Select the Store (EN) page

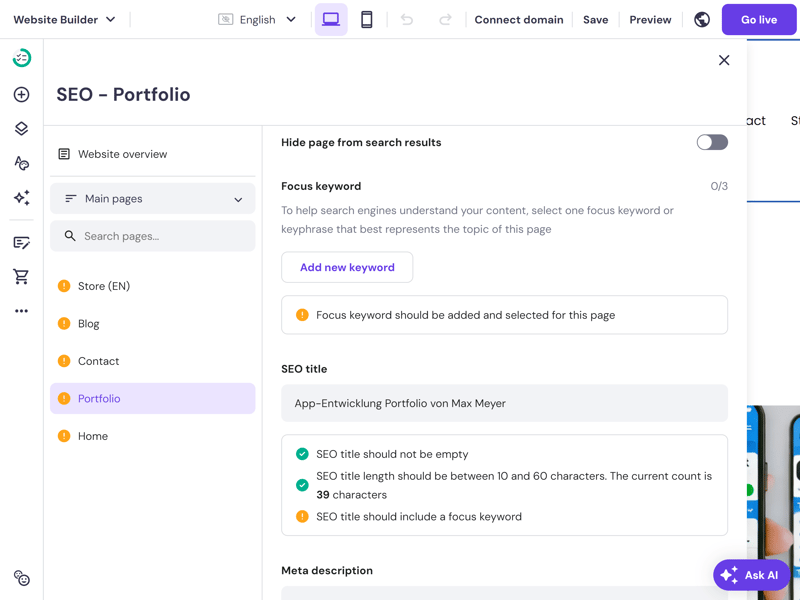153,286
